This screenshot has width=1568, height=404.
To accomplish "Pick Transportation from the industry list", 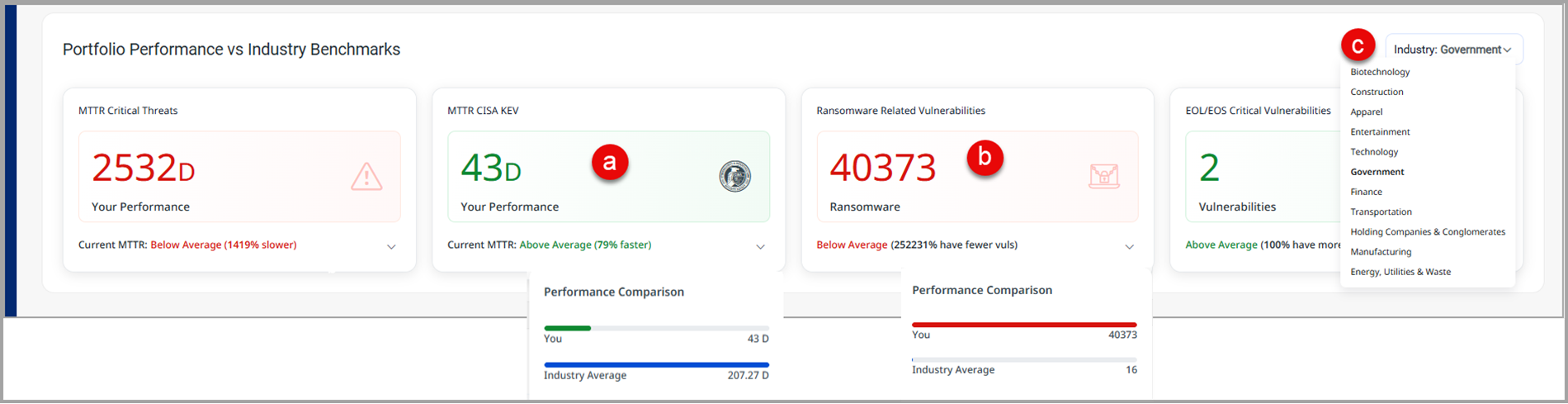I will [x=1381, y=212].
